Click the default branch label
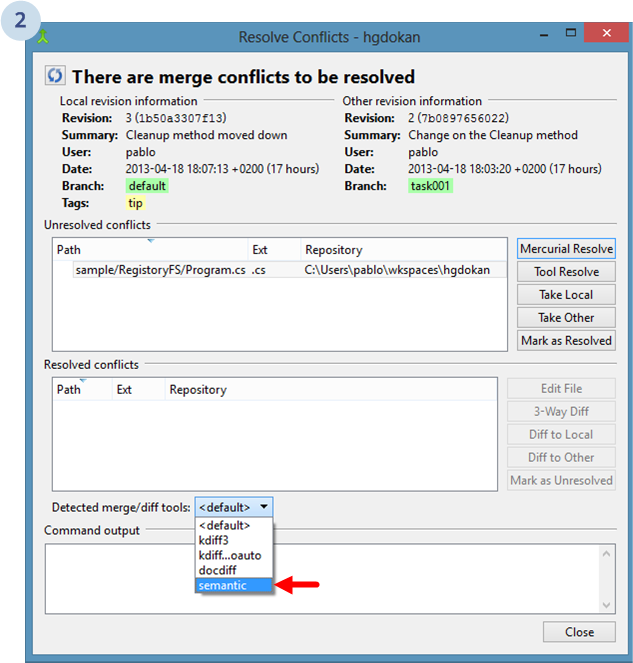The height and width of the screenshot is (663, 633). 147,186
